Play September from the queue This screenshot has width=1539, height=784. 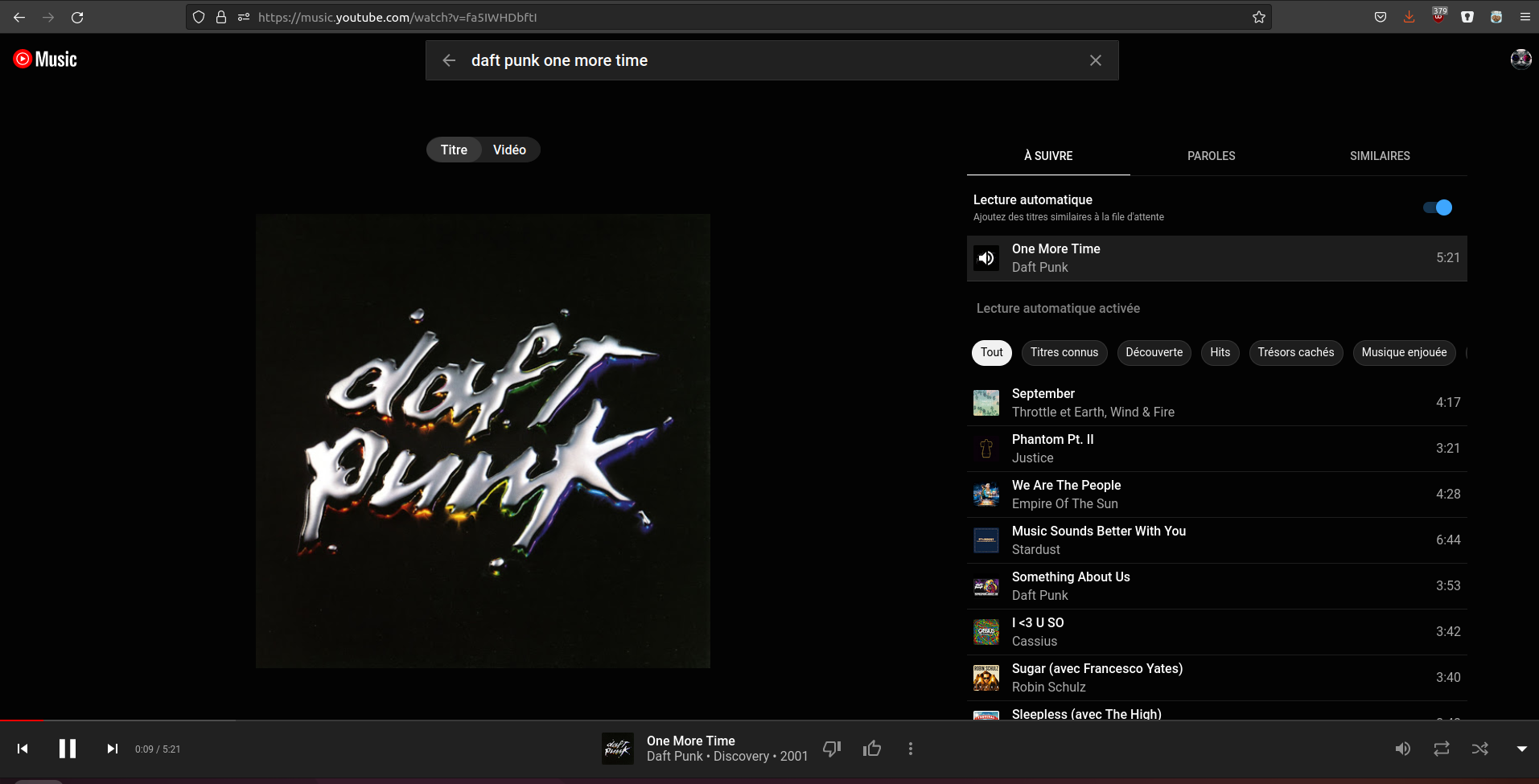pyautogui.click(x=1217, y=403)
